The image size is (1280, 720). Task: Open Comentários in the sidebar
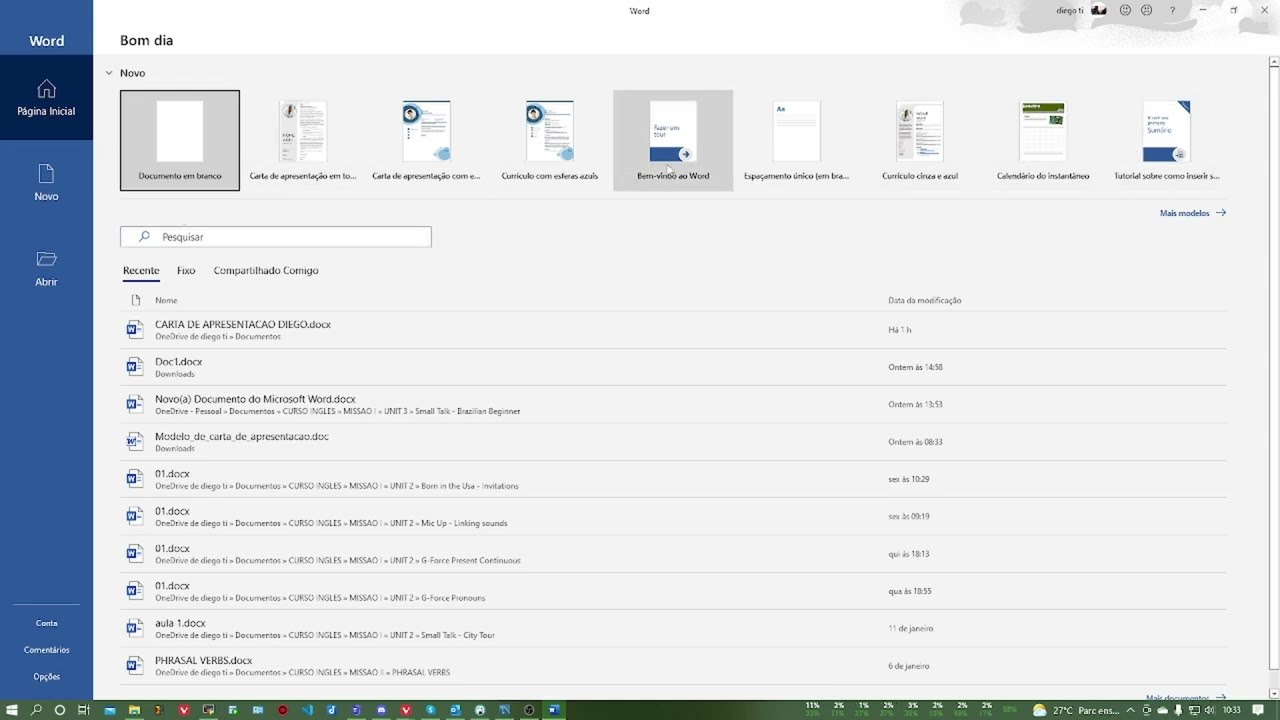[x=46, y=650]
